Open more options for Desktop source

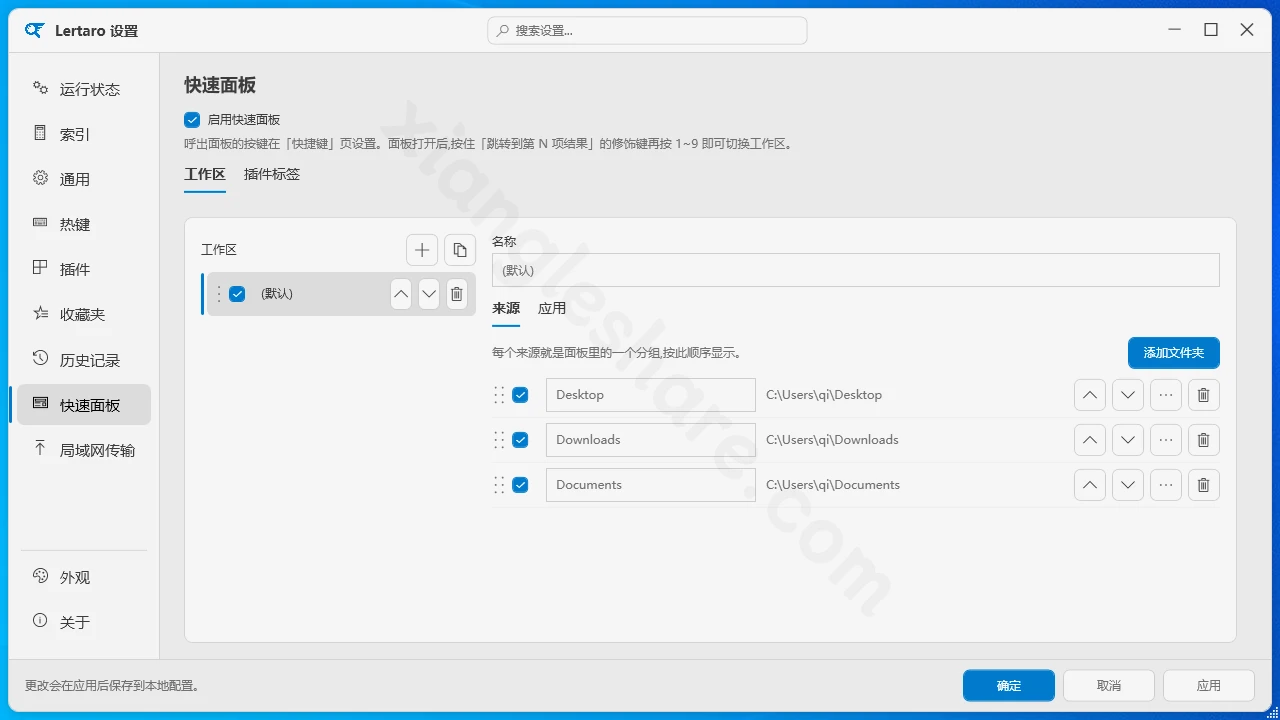tap(1166, 395)
